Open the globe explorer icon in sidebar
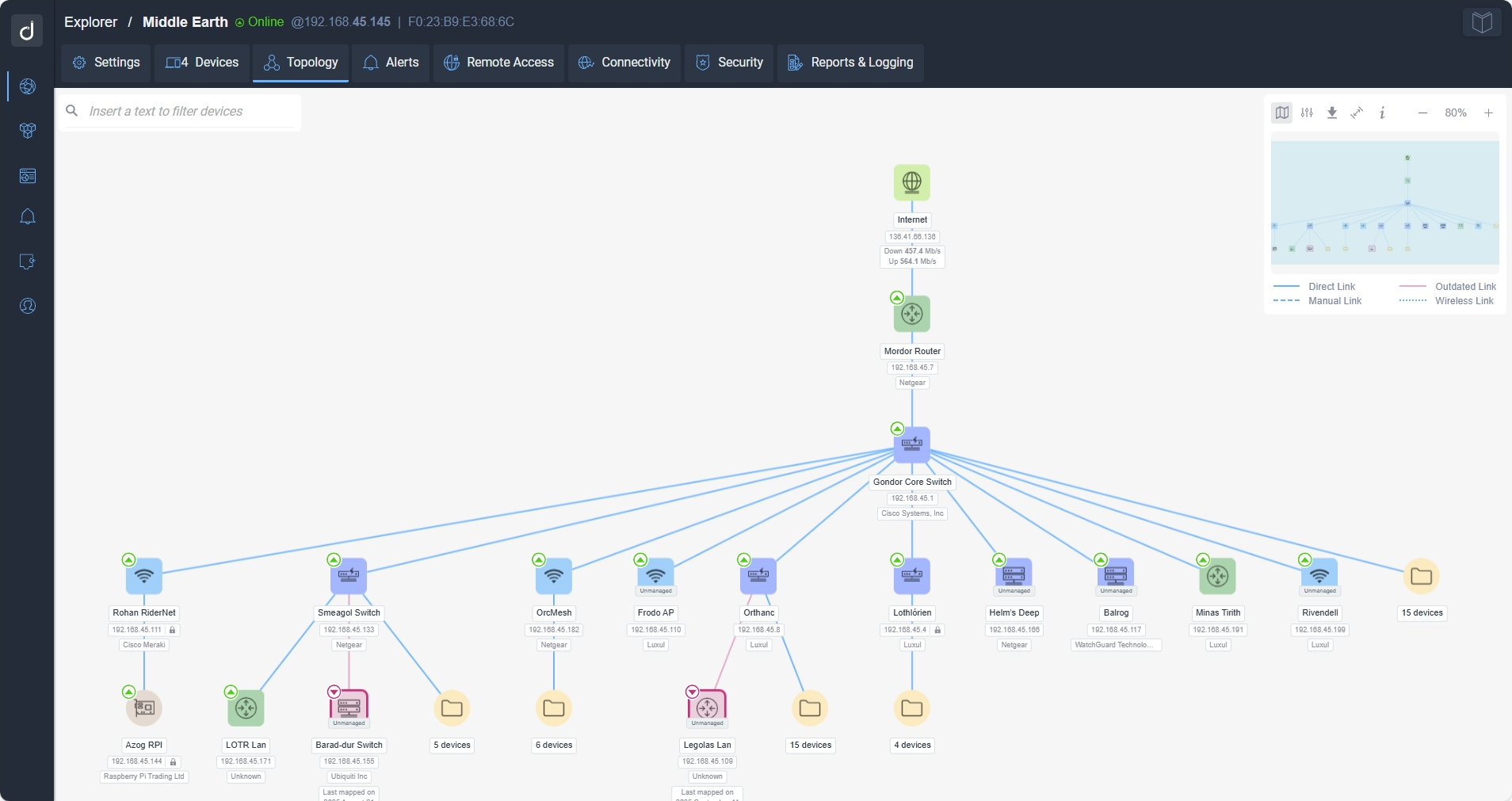This screenshot has height=801, width=1512. pyautogui.click(x=27, y=87)
